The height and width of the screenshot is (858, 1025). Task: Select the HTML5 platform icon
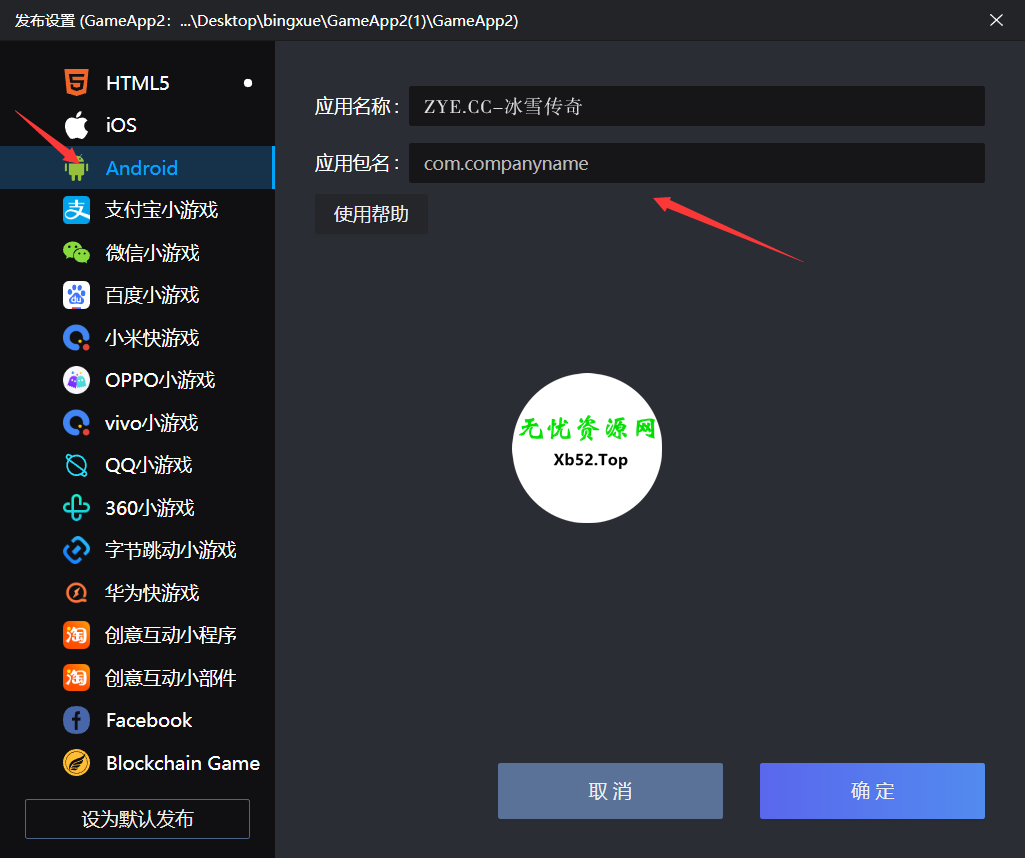76,83
